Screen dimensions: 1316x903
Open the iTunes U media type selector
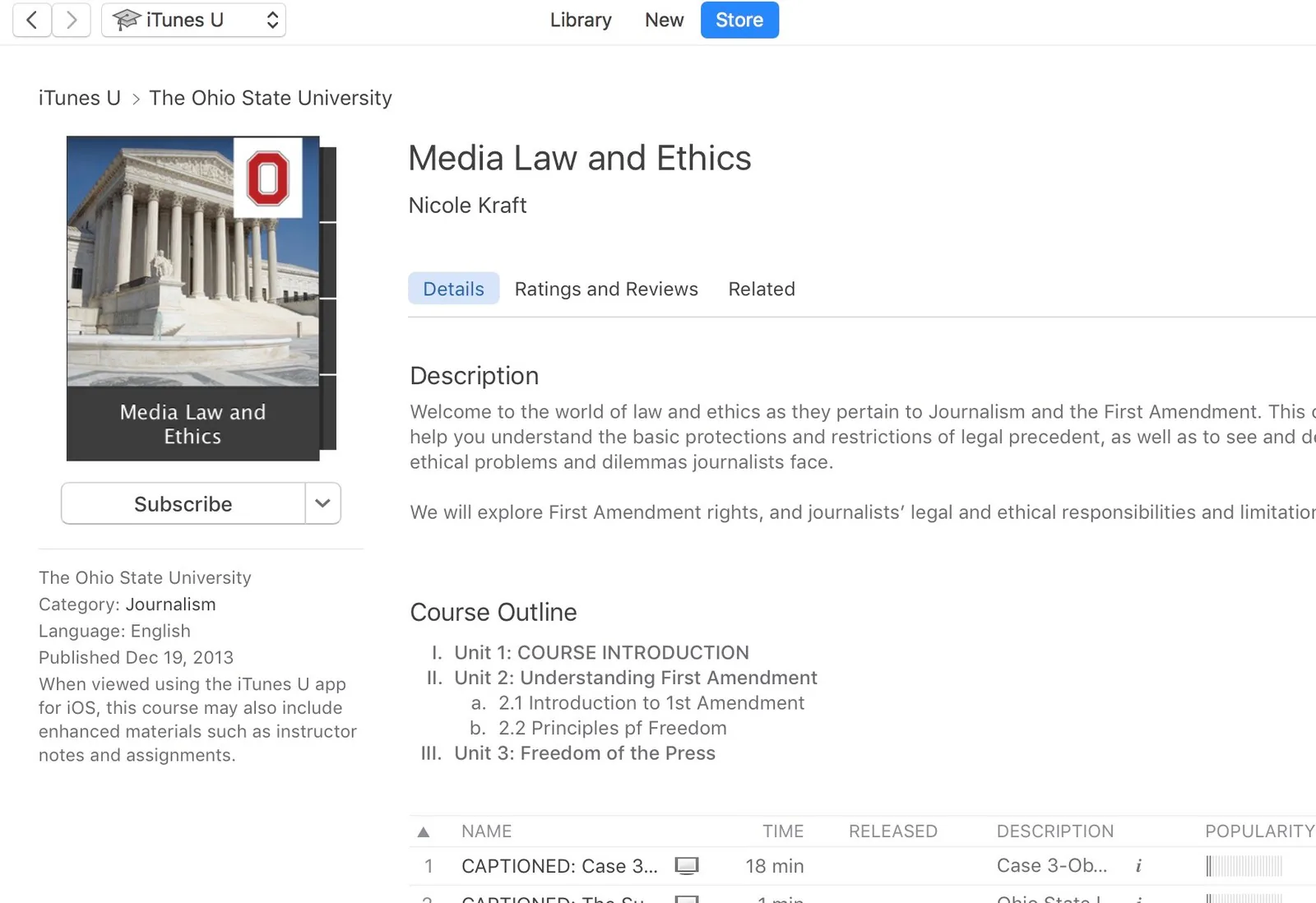pyautogui.click(x=193, y=20)
